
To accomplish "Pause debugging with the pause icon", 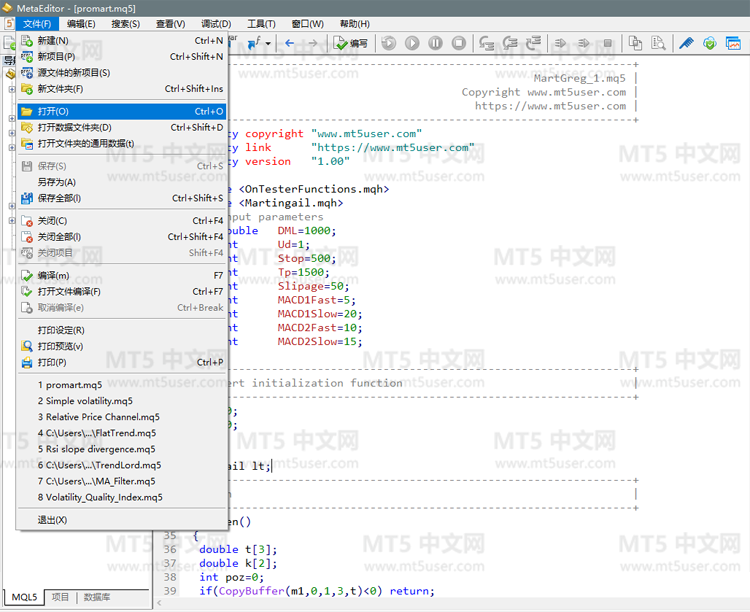I will coord(435,44).
